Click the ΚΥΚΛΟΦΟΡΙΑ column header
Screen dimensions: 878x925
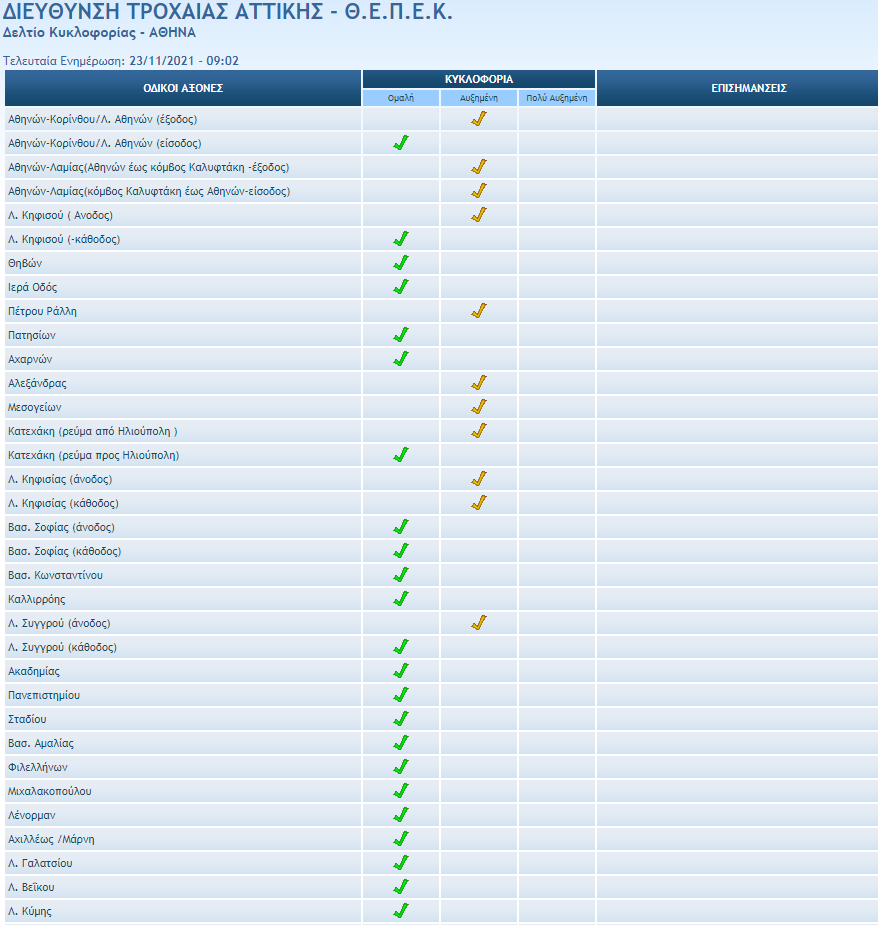click(479, 79)
